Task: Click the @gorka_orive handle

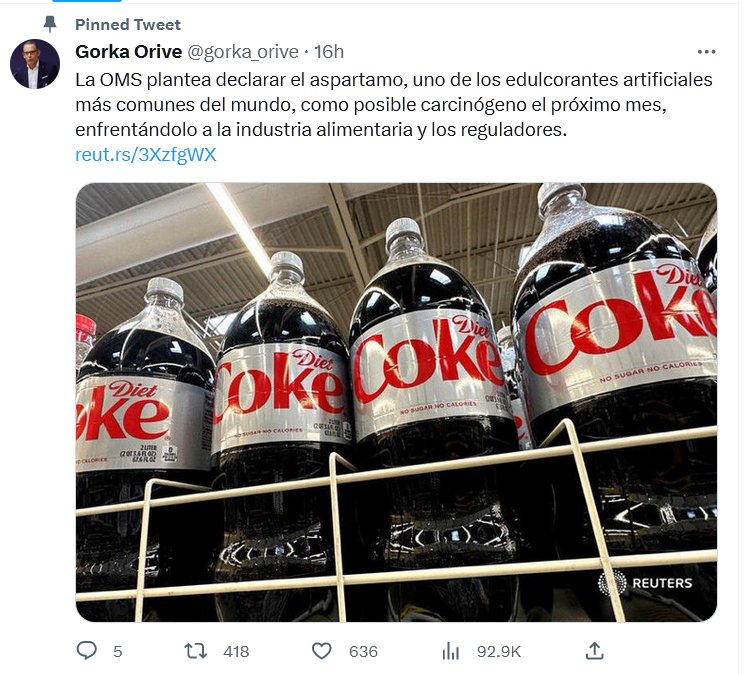Action: [243, 52]
